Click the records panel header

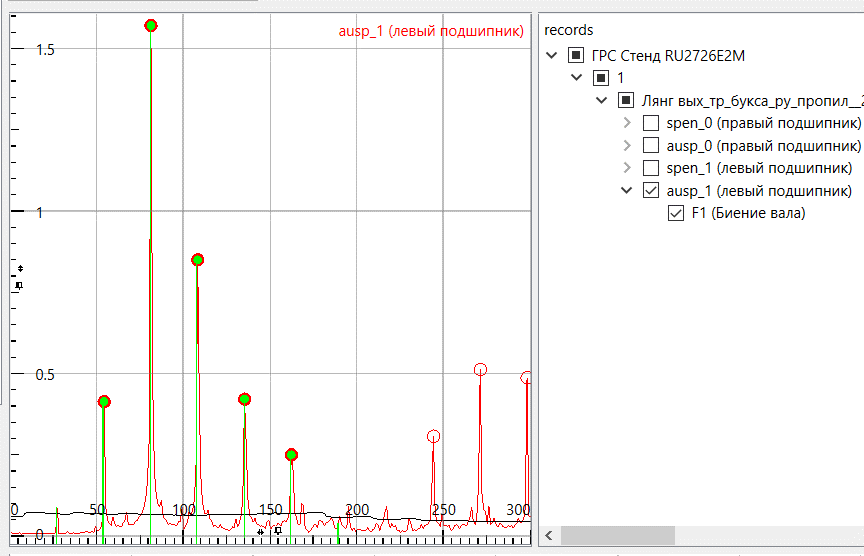point(569,30)
